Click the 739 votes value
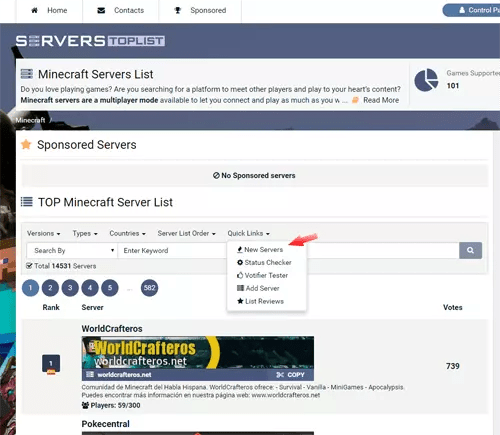Viewport: 500px width, 435px height. pos(453,366)
